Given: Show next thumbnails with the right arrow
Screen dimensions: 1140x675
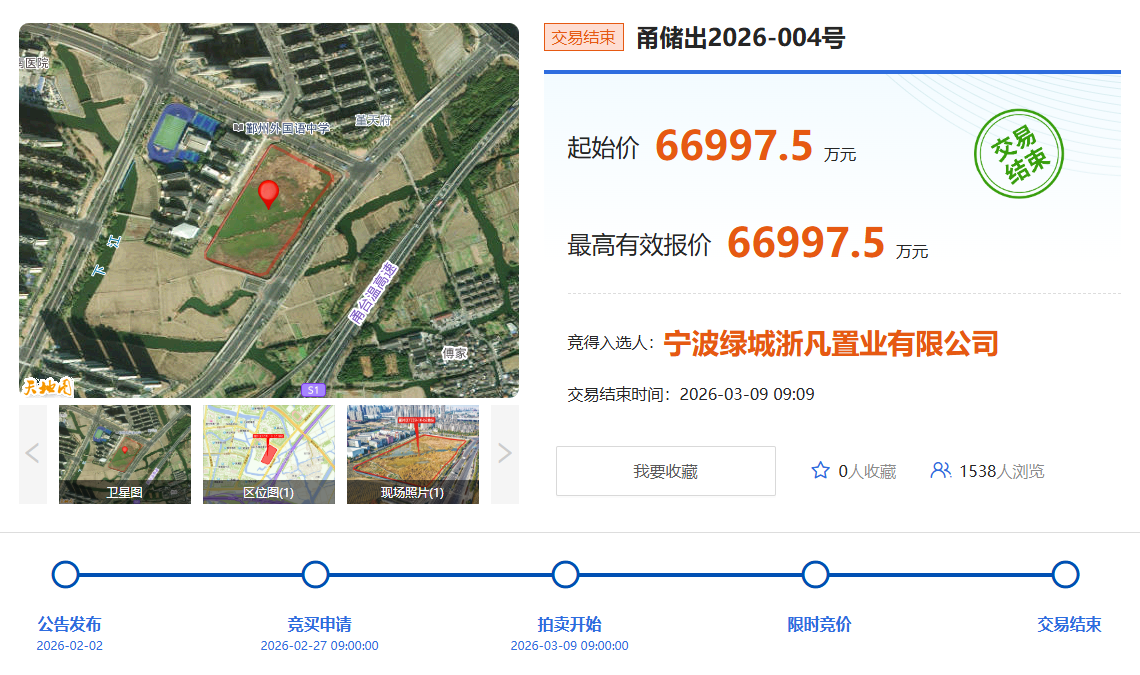Looking at the screenshot, I should [x=505, y=454].
